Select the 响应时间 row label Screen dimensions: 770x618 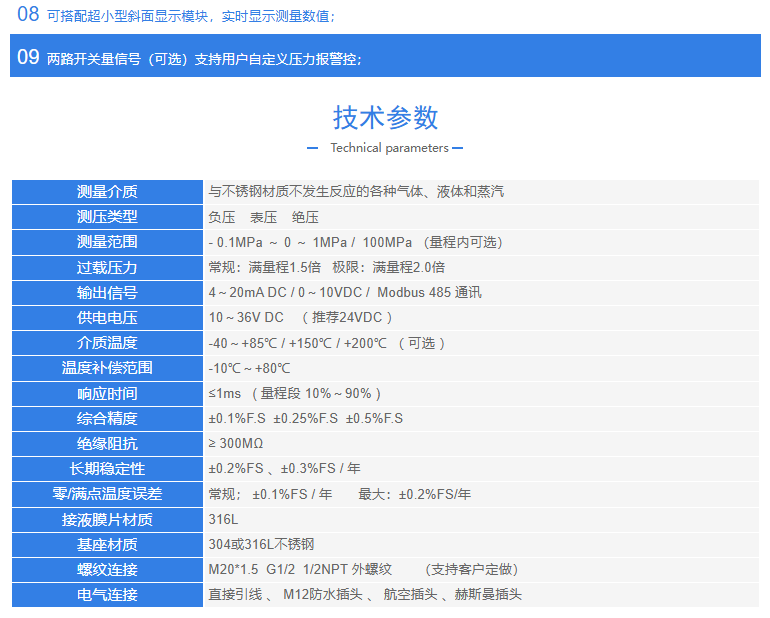click(x=107, y=394)
